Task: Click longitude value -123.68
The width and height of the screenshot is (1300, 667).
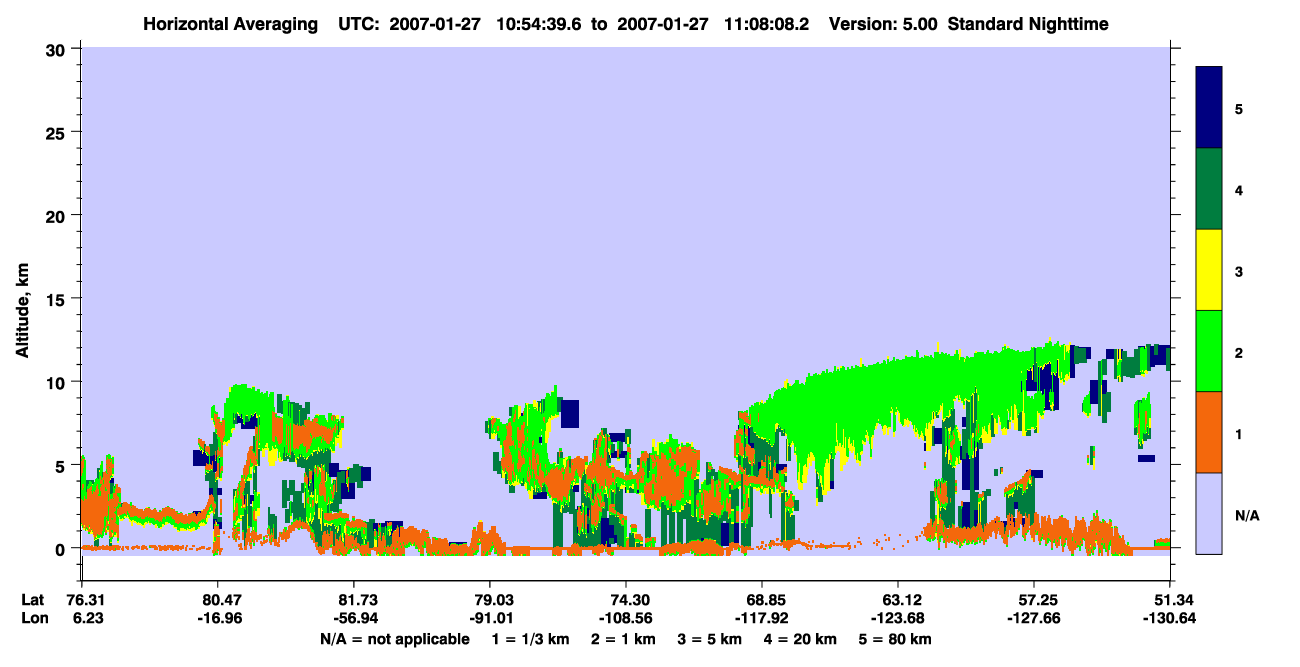Action: [x=898, y=618]
